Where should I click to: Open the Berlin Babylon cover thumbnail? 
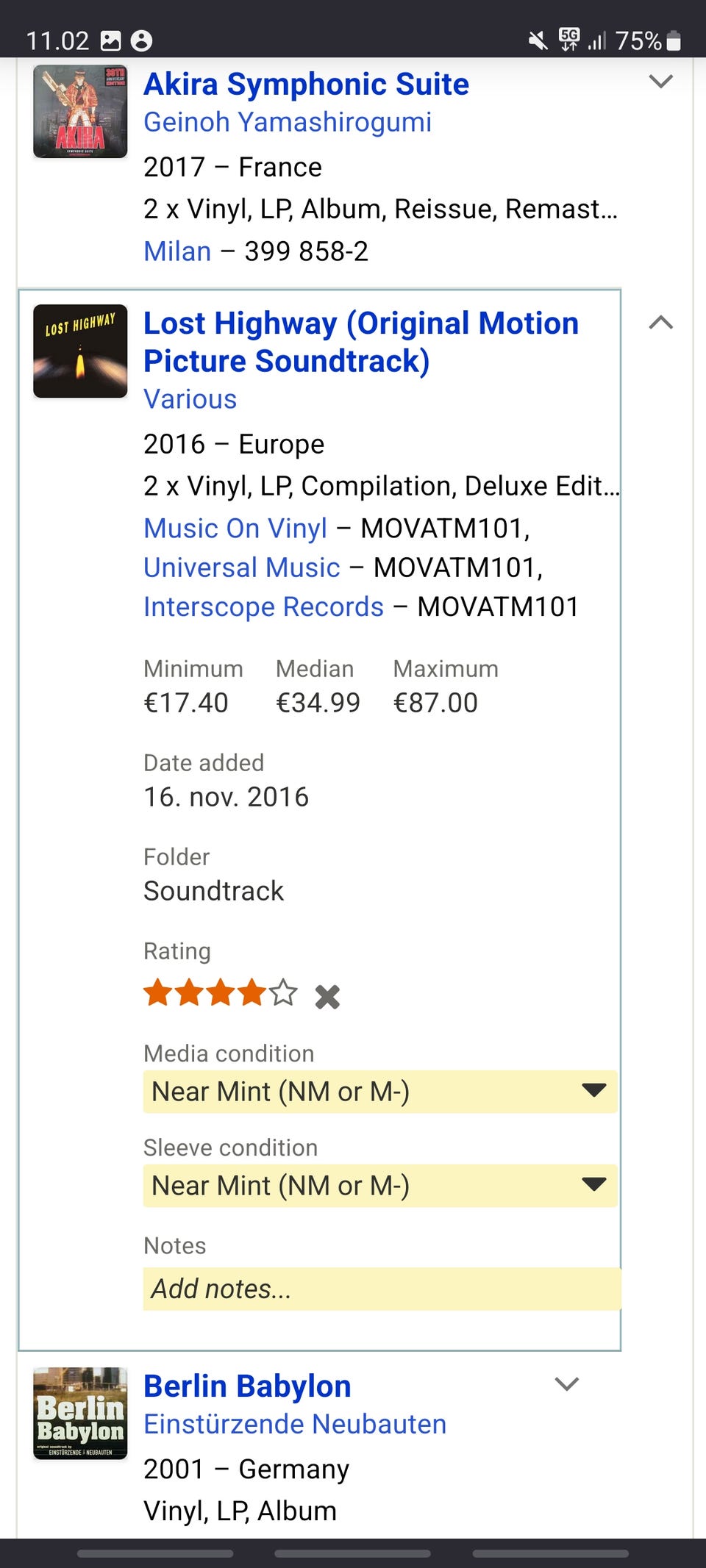tap(80, 1413)
